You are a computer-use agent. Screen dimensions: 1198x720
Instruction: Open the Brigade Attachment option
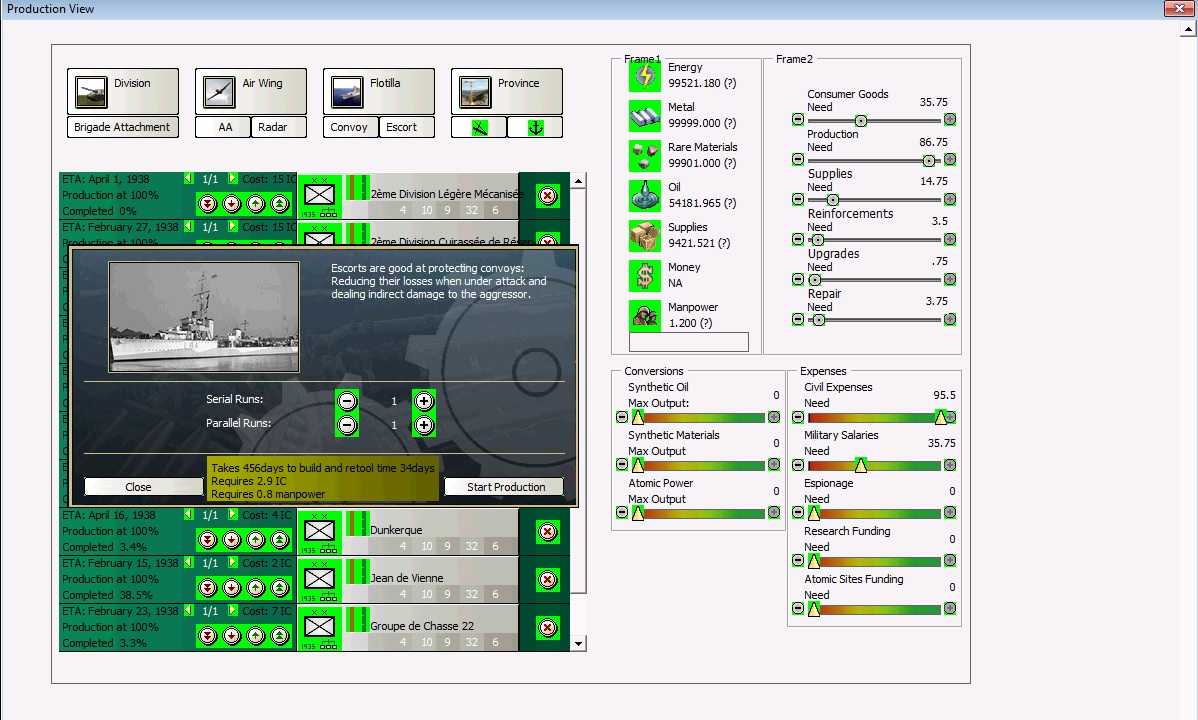[x=122, y=127]
